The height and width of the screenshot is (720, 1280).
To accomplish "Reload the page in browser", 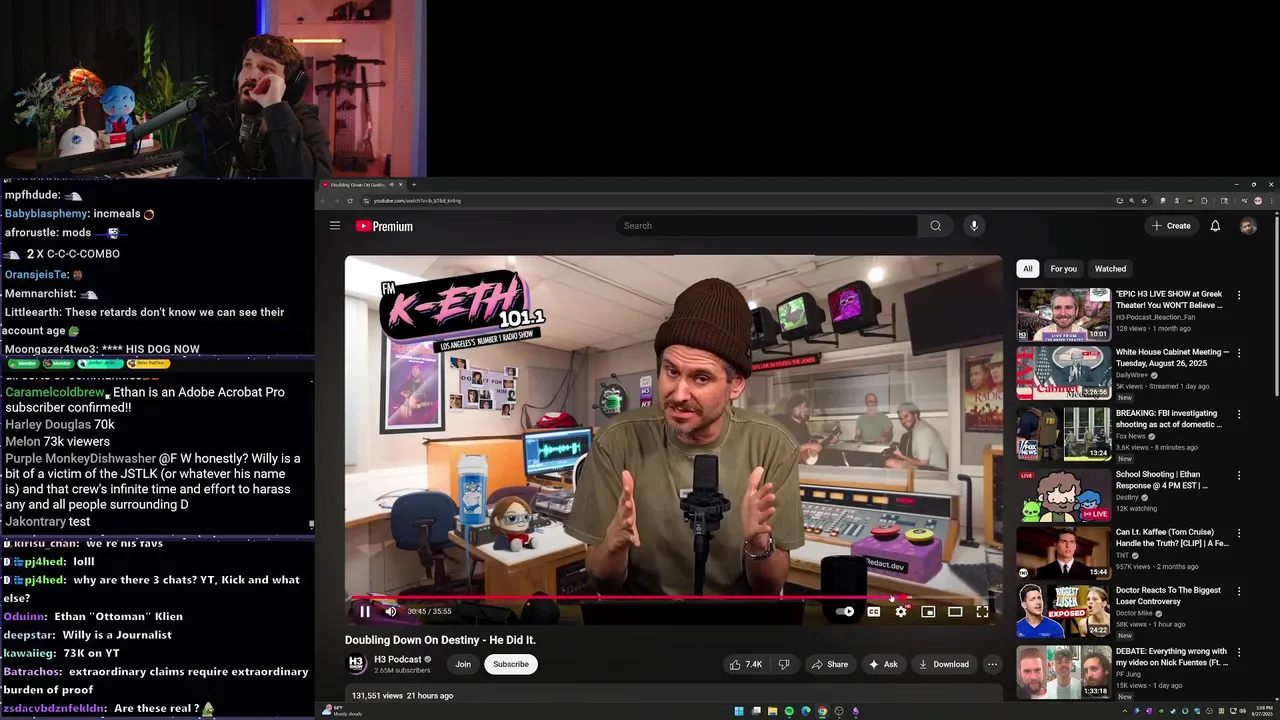I will point(349,201).
